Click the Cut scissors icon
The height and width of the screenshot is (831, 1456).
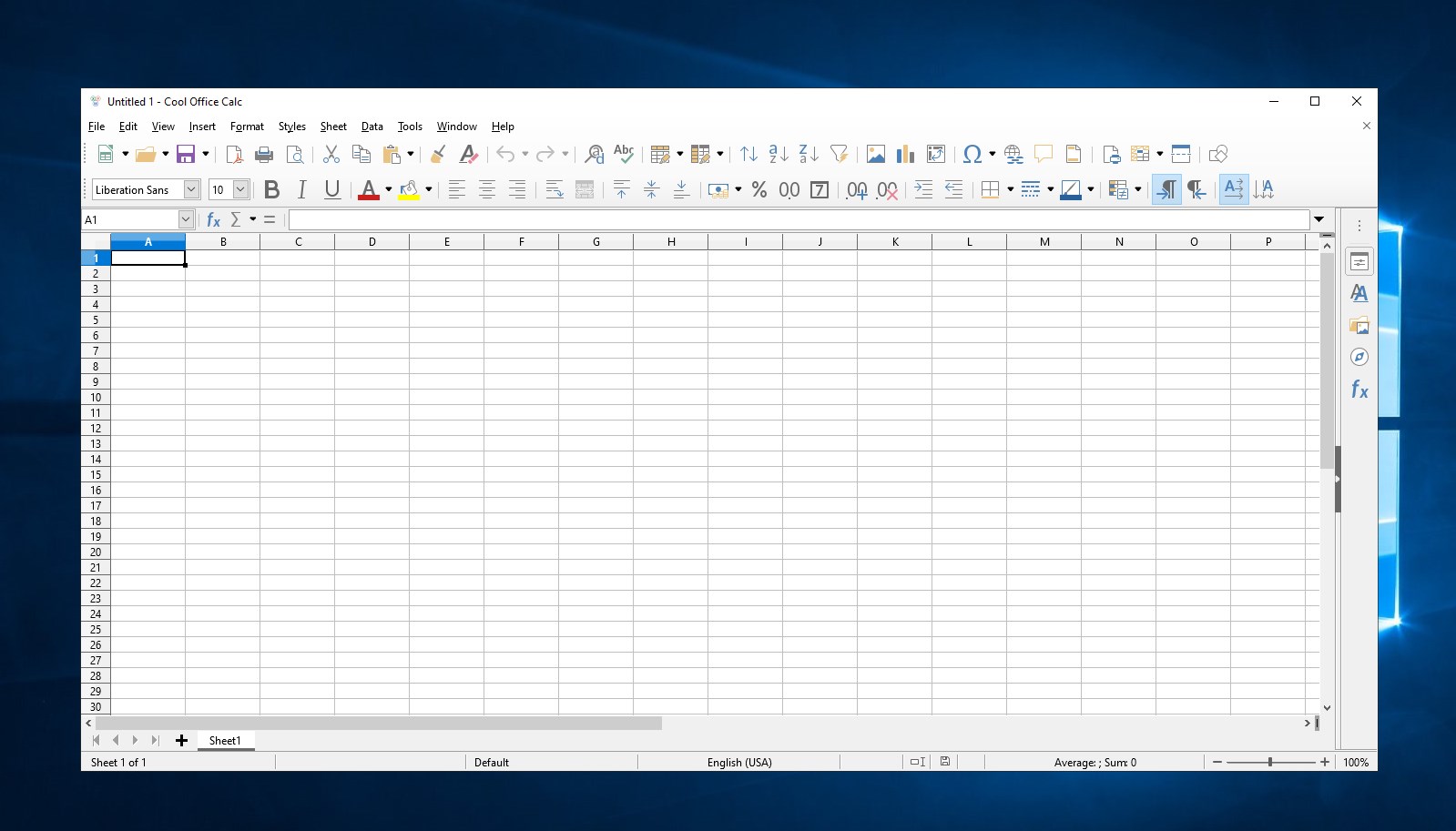coord(331,154)
